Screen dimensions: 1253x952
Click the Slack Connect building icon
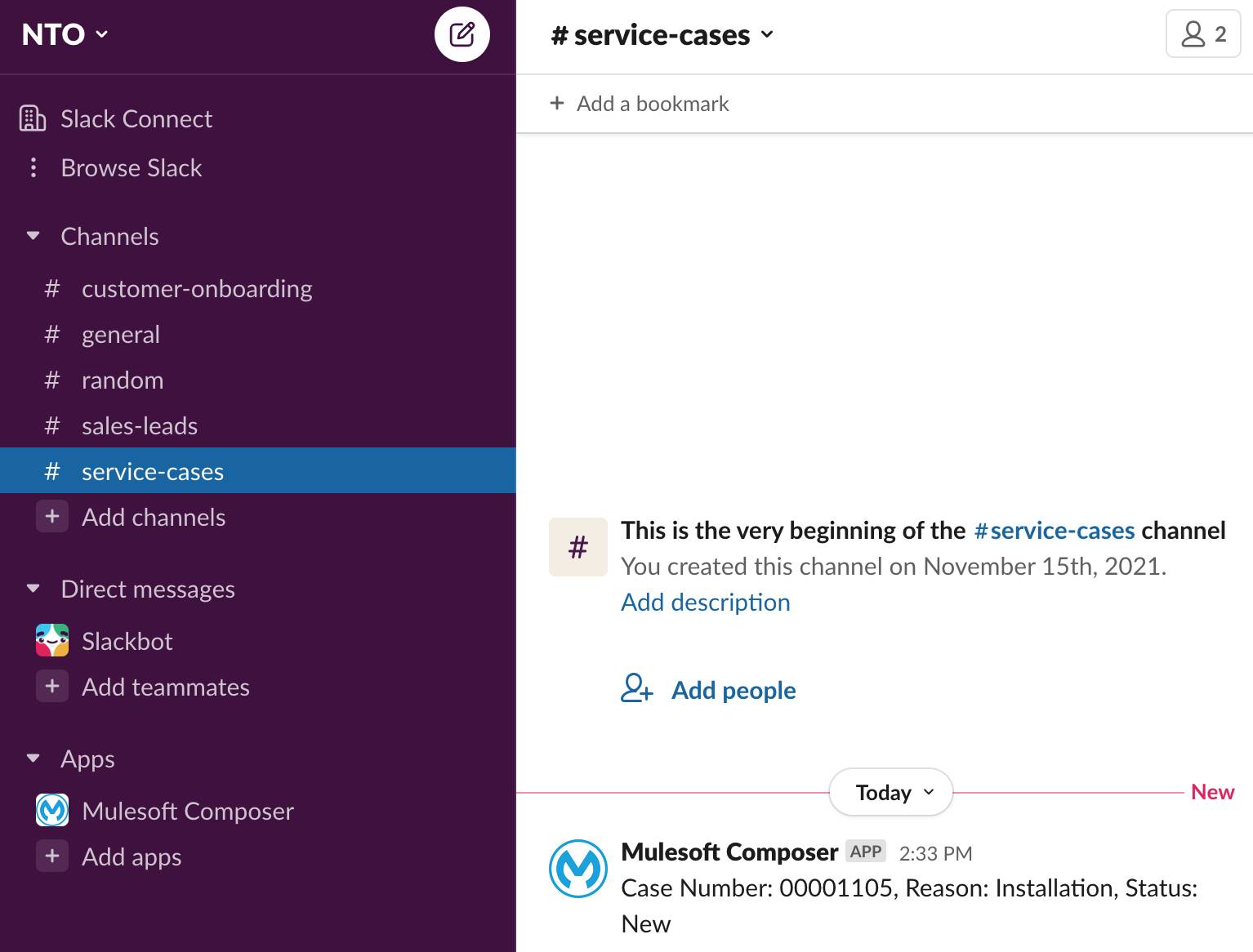click(x=33, y=118)
